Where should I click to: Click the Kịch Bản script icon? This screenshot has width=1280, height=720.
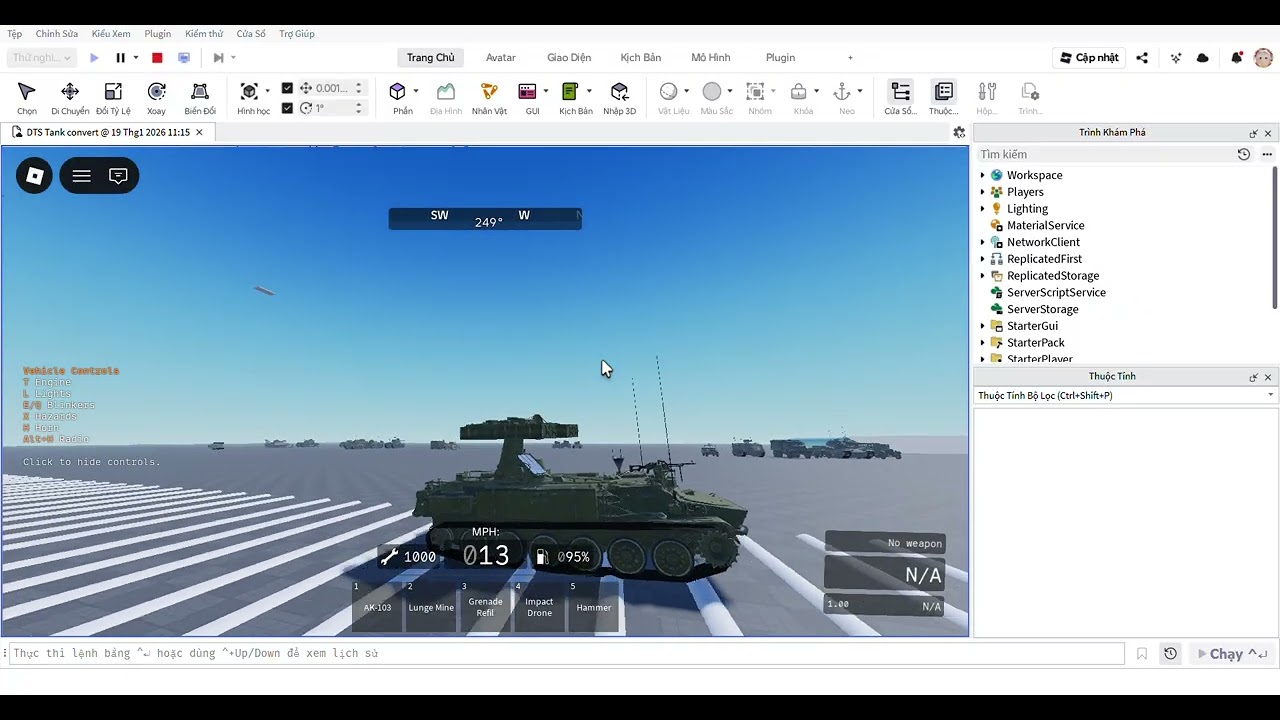point(570,92)
